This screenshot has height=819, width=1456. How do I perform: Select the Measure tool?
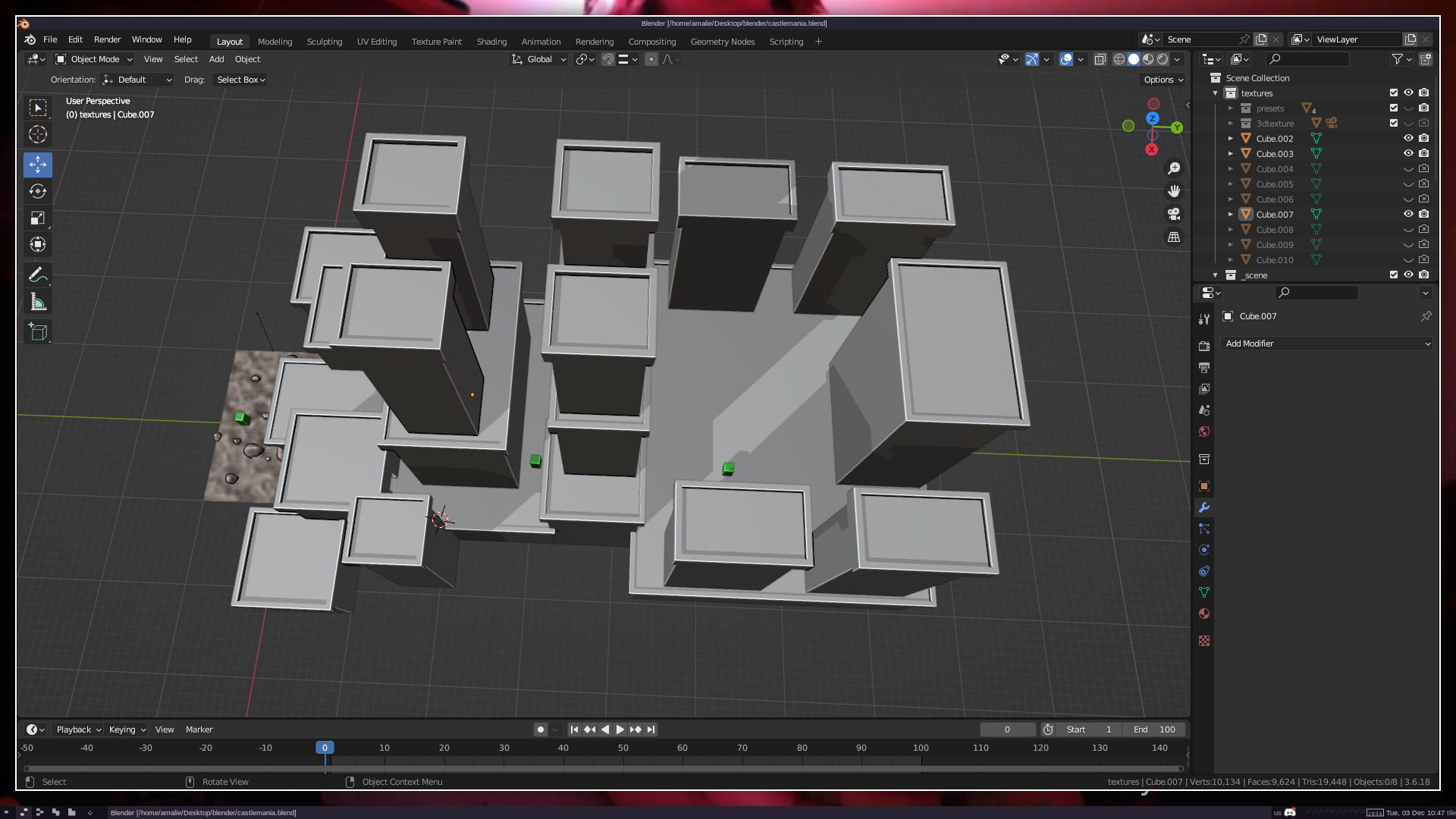(x=38, y=303)
